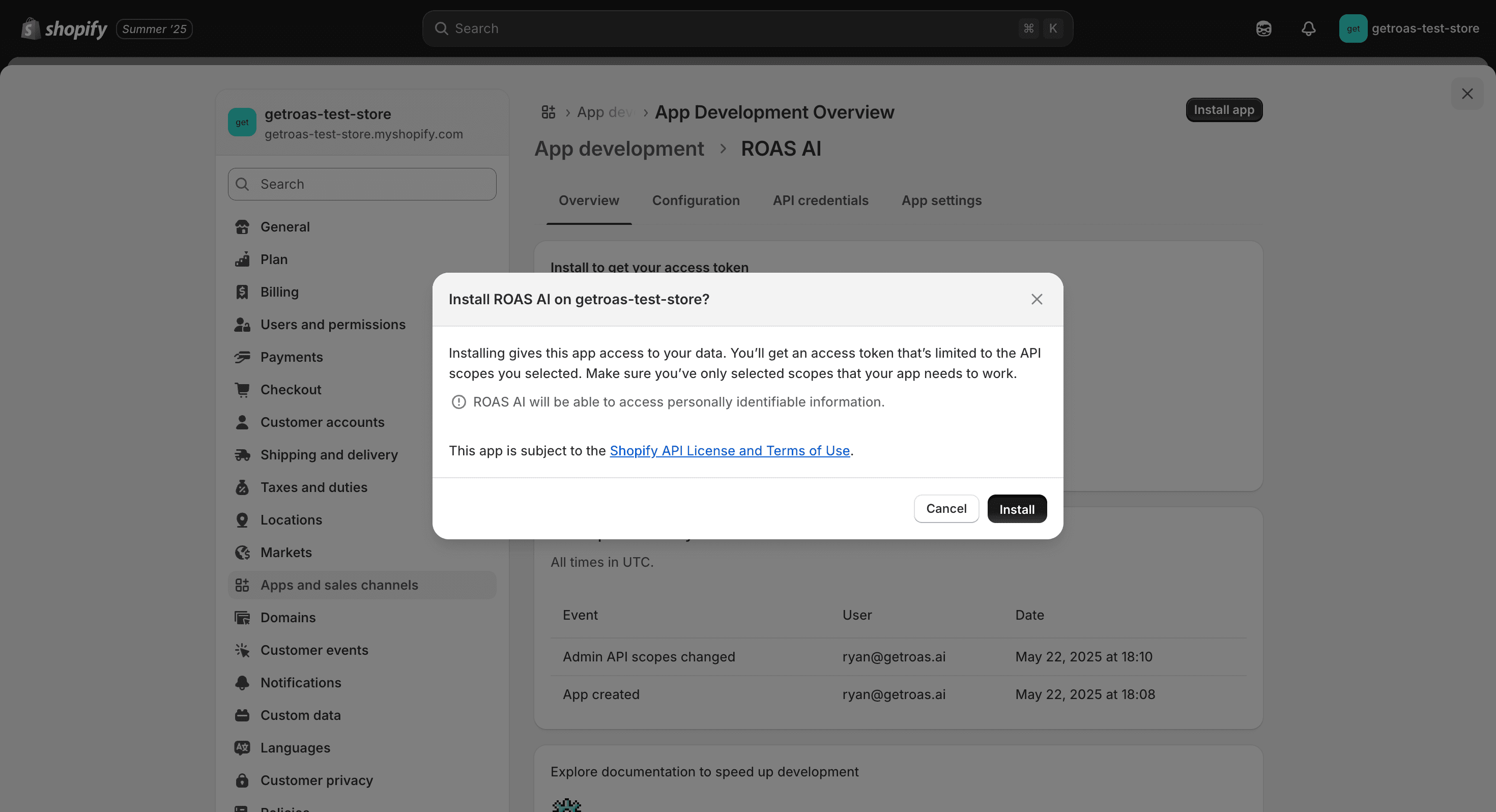
Task: Click Cancel in the install dialog
Action: (946, 509)
